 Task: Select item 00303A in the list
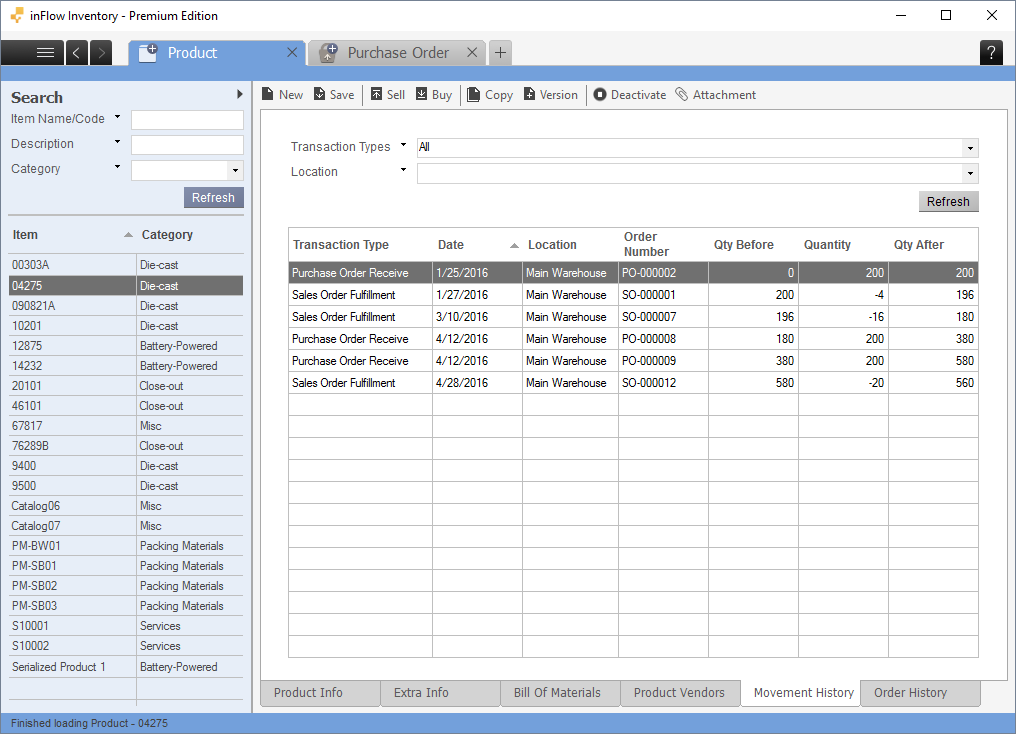tap(126, 265)
